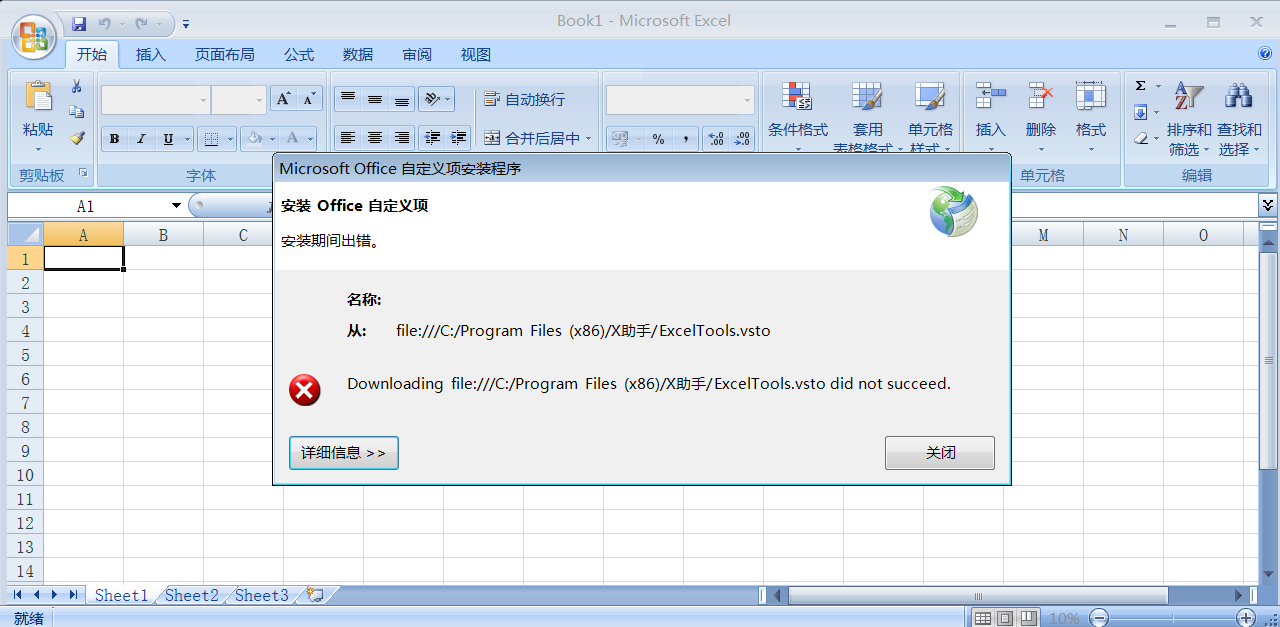
Task: Open the 剪贴板 pane dialog launcher
Action: pos(83,174)
